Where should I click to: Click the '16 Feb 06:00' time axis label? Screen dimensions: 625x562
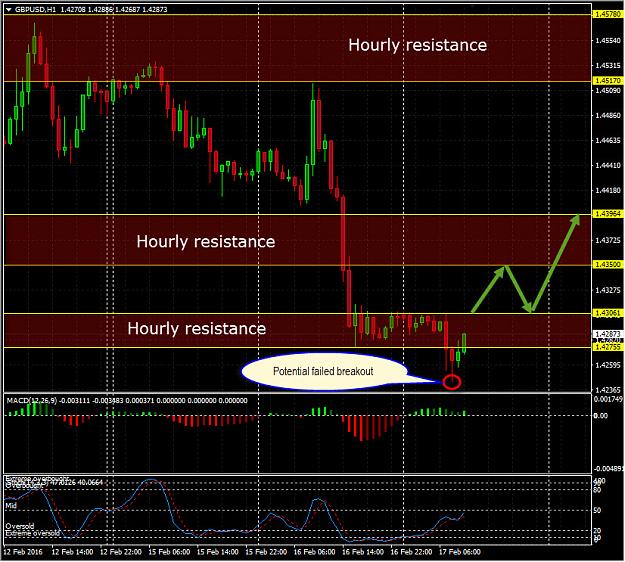(x=314, y=552)
